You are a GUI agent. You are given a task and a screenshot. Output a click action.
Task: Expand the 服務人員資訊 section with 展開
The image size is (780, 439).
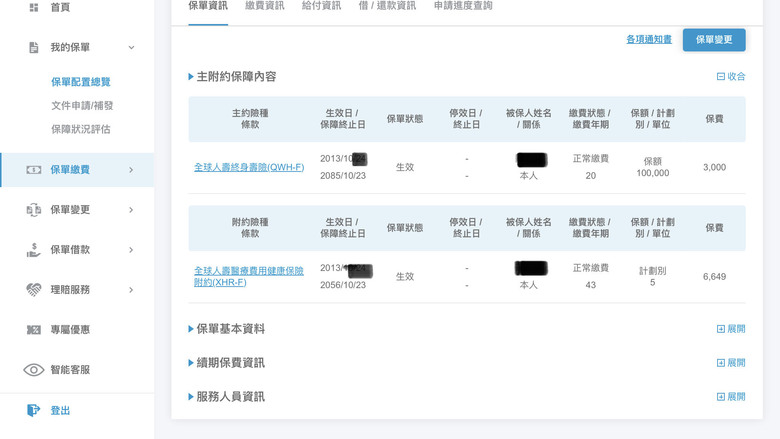pyautogui.click(x=731, y=397)
